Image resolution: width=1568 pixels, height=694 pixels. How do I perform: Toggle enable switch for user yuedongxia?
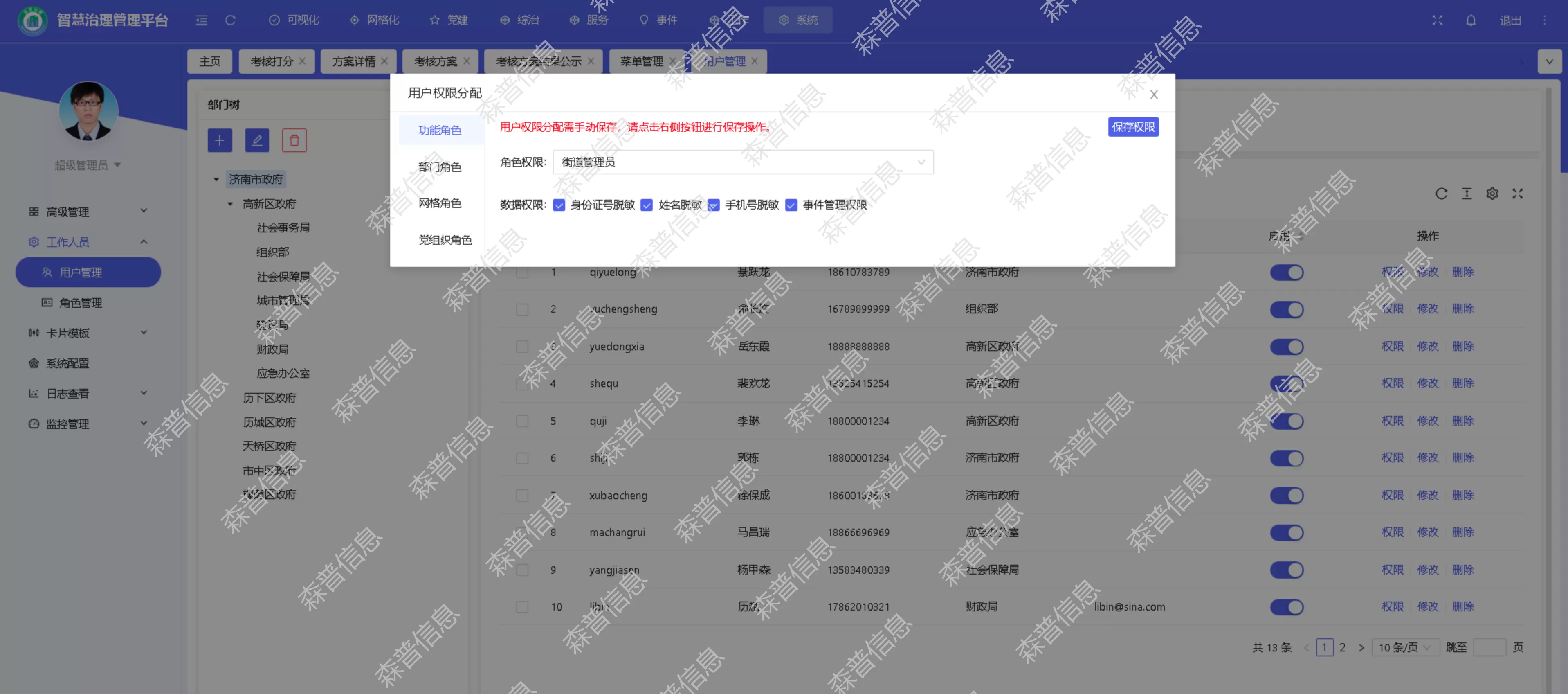[x=1286, y=347]
